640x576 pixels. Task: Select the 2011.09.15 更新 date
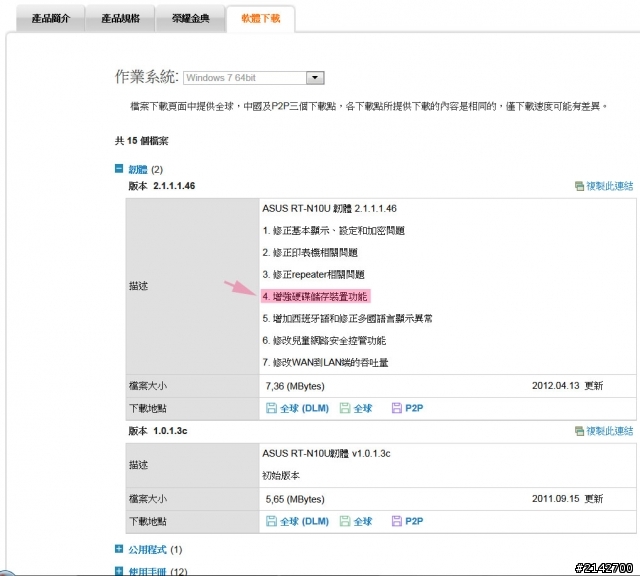[x=567, y=499]
